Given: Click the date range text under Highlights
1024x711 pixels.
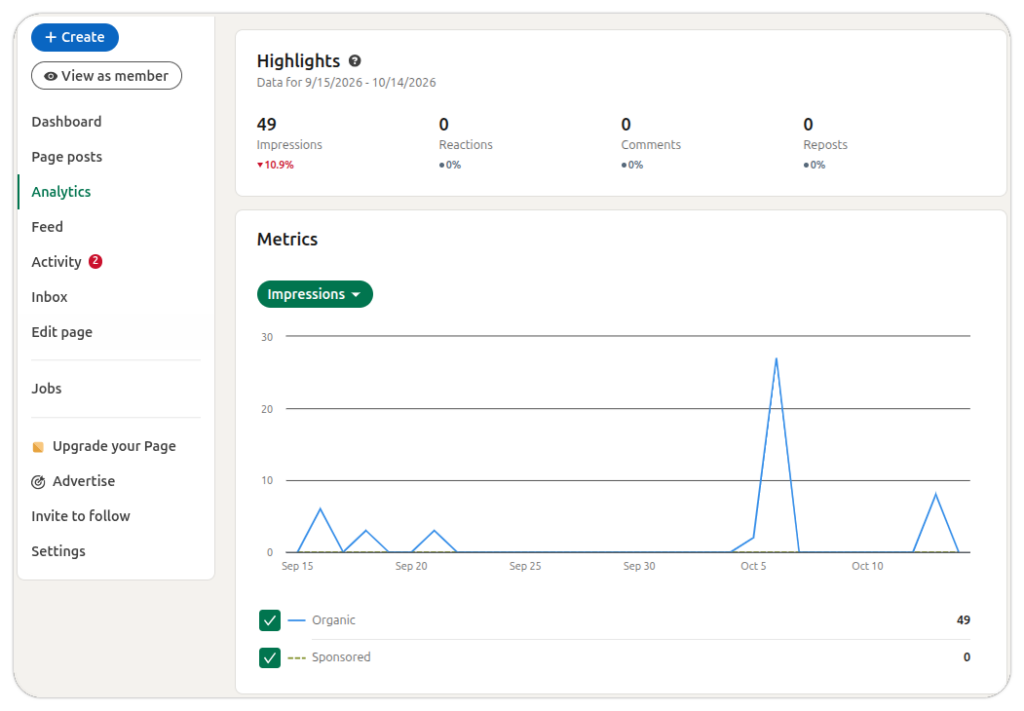Looking at the screenshot, I should pyautogui.click(x=346, y=83).
